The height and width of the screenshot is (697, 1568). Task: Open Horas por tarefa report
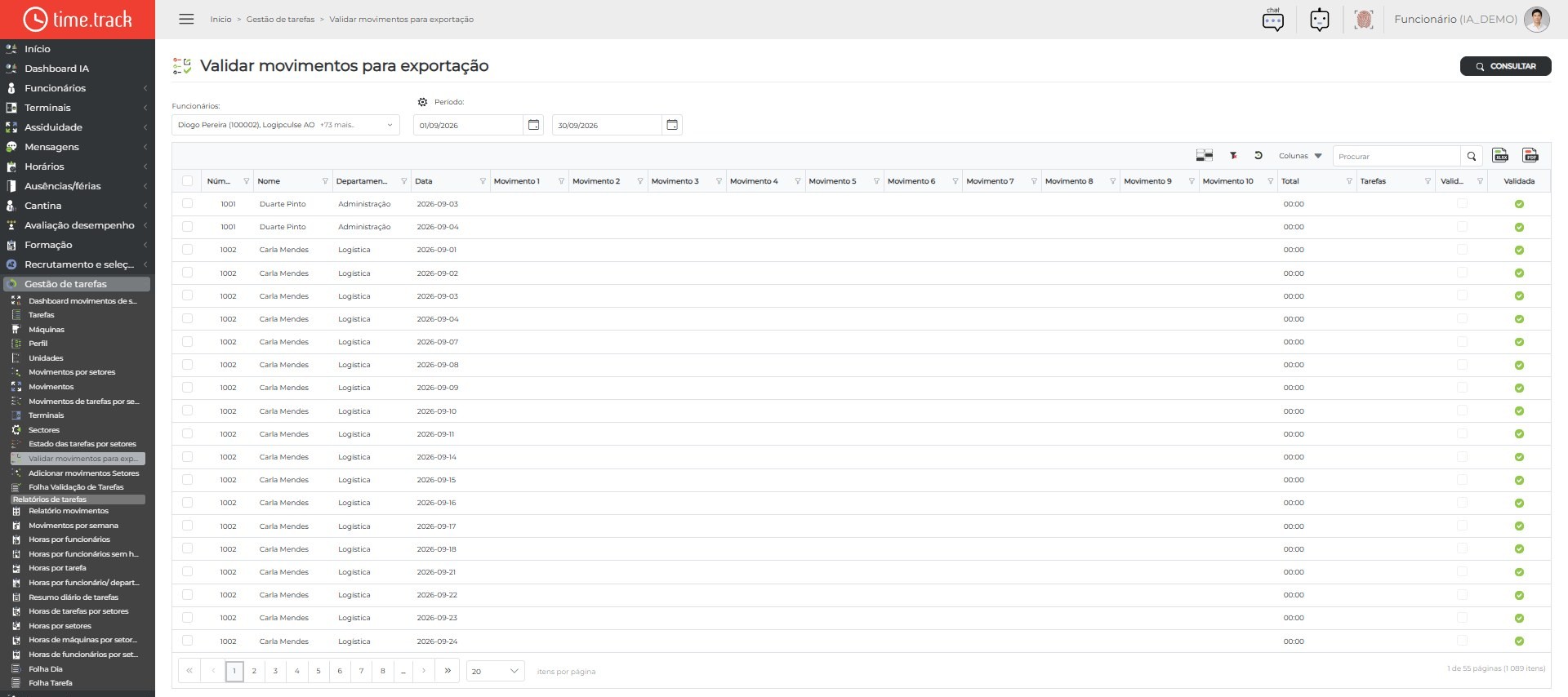pos(57,568)
